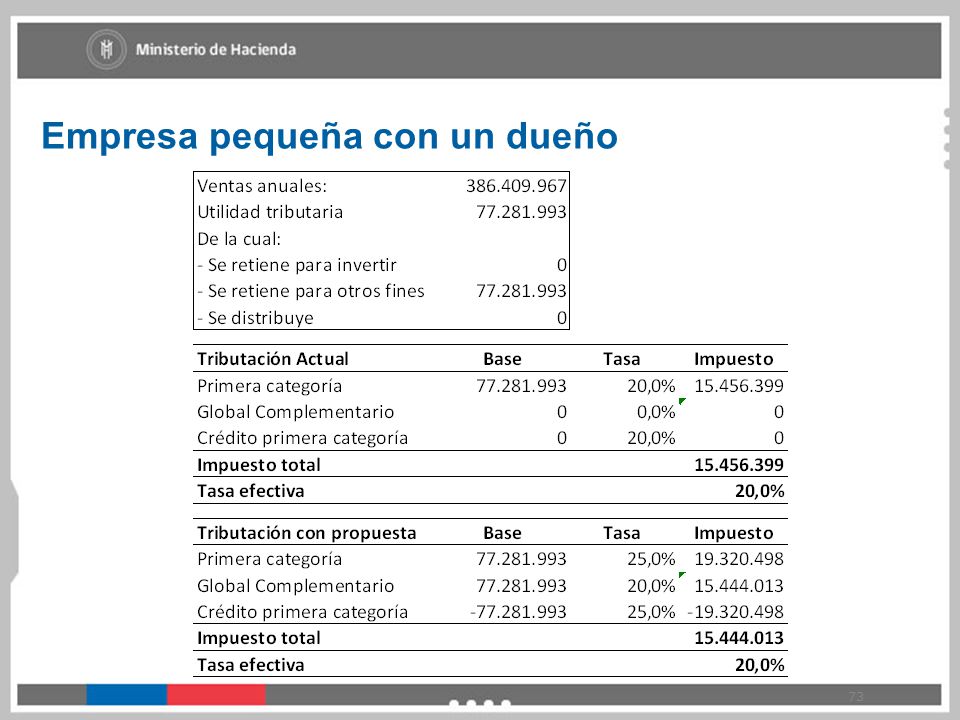Click the green comment marker in Global Complementario propuesta
The height and width of the screenshot is (720, 960).
[681, 575]
